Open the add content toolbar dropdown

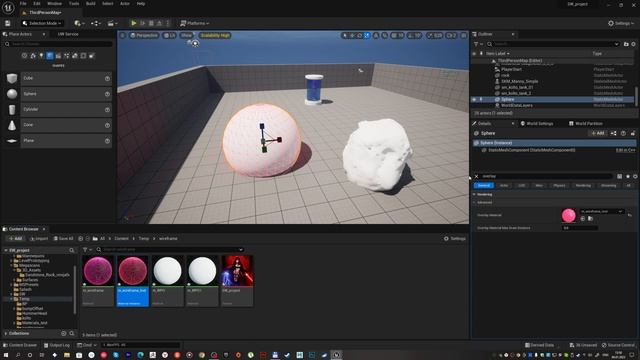pos(79,23)
